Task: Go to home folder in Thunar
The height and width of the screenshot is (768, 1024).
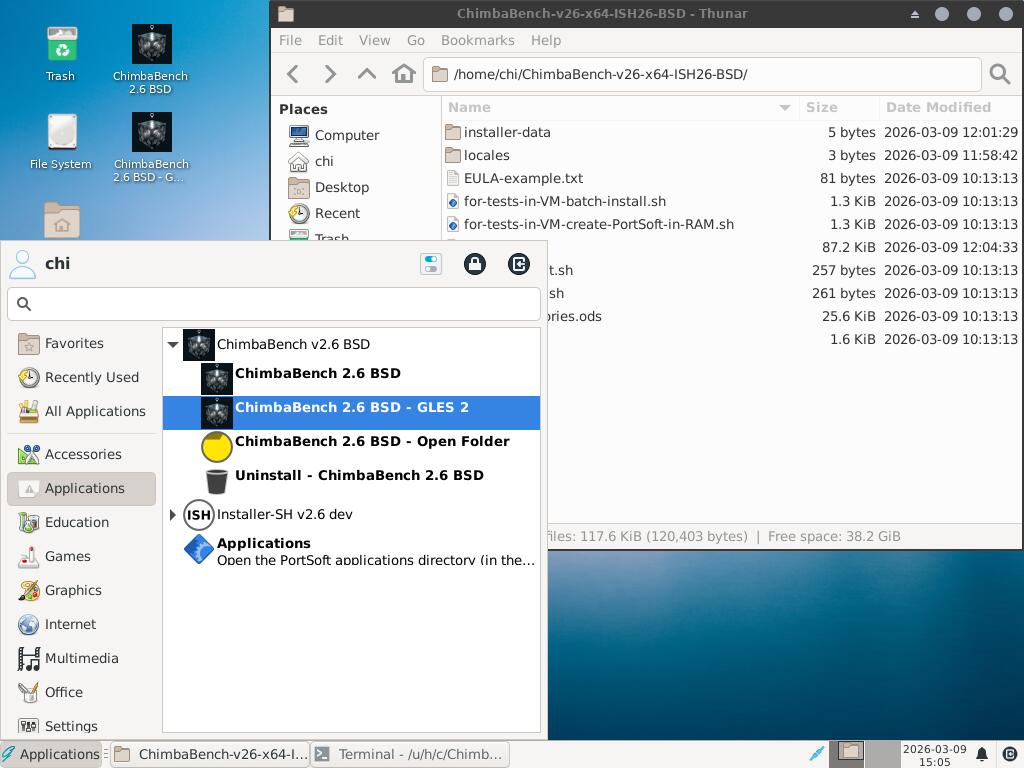Action: pyautogui.click(x=404, y=74)
